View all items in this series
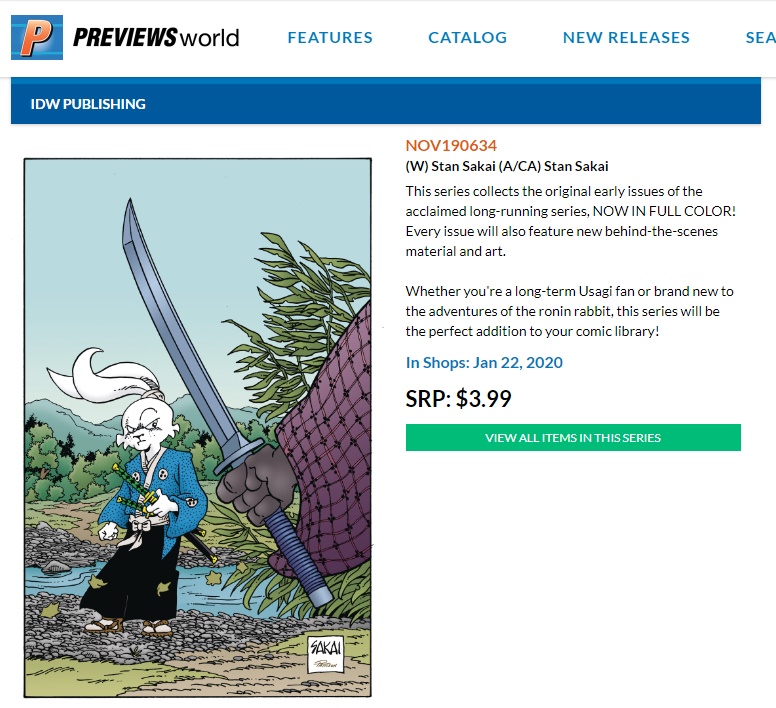This screenshot has height=708, width=776. (573, 437)
